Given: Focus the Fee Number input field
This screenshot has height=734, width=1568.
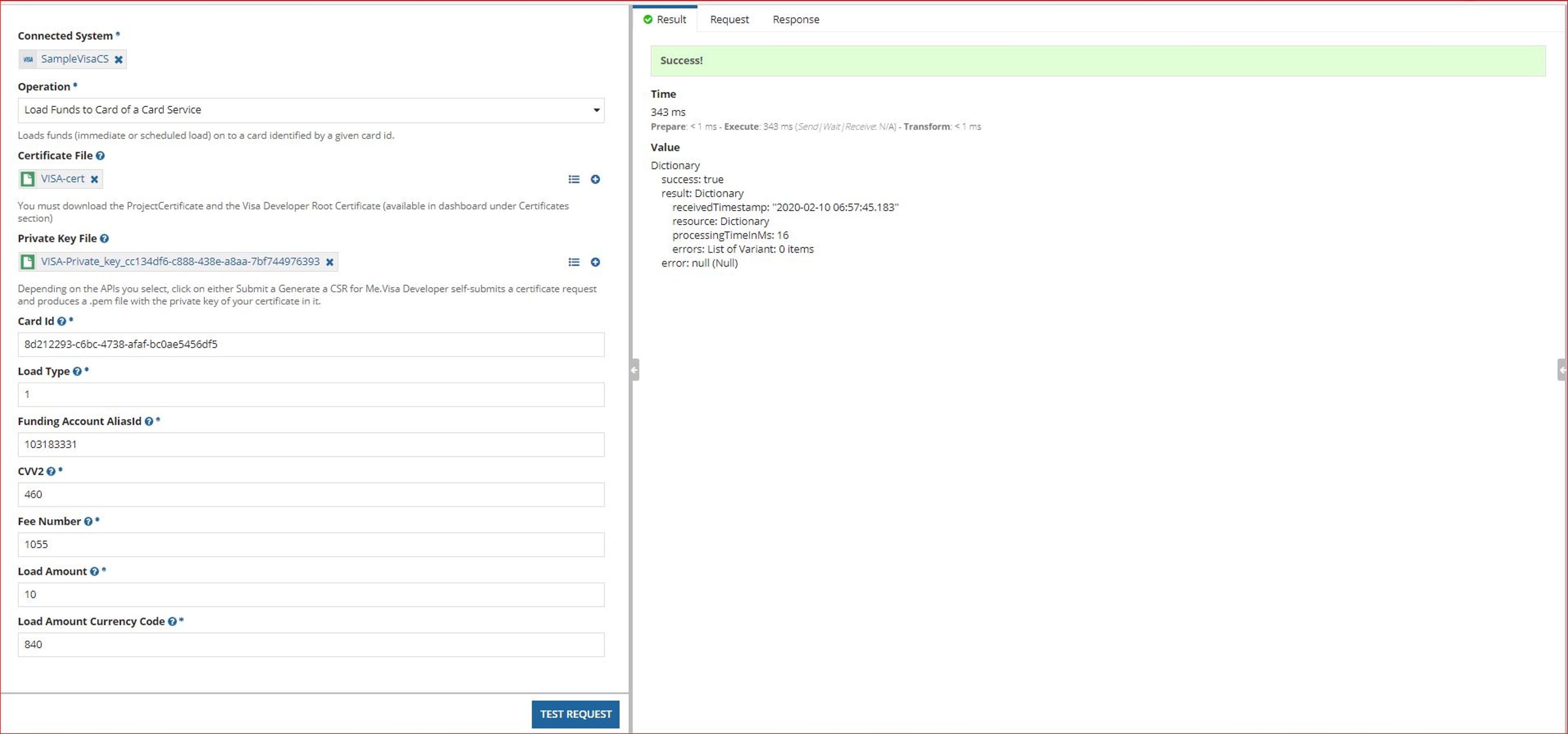Looking at the screenshot, I should click(x=311, y=544).
